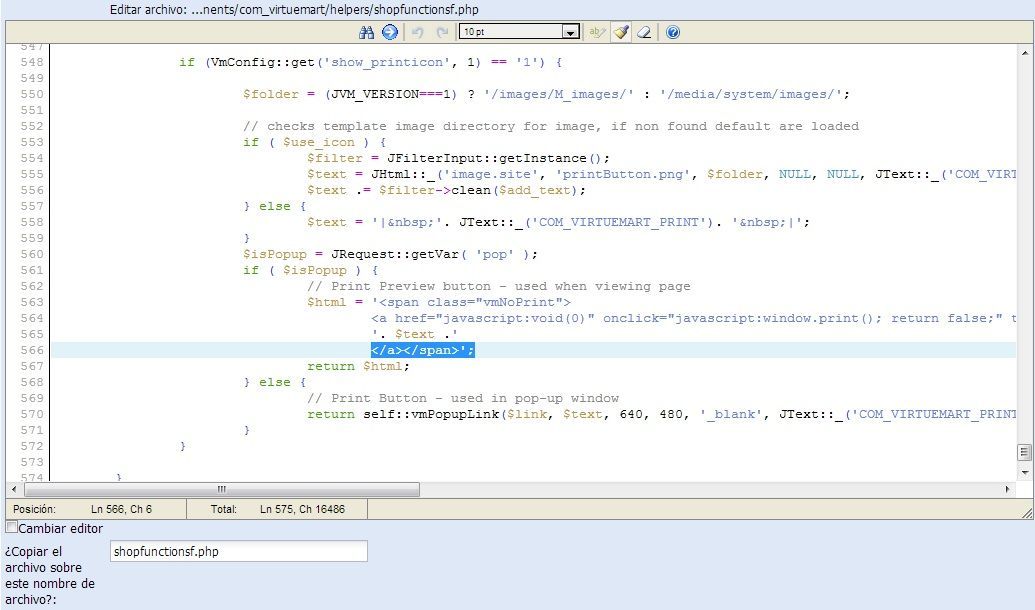Click the 'Print Button - used in pop-up' comment
This screenshot has width=1035, height=610.
(463, 398)
